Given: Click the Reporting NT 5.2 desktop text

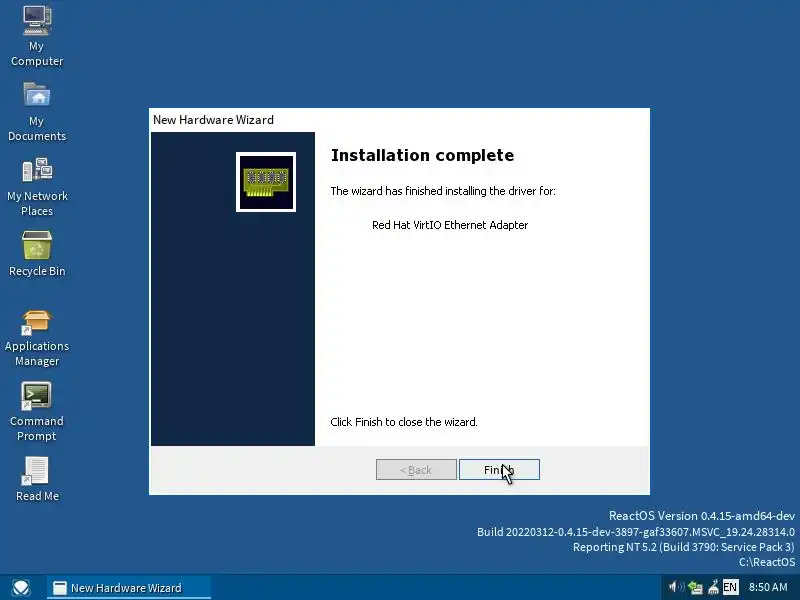Looking at the screenshot, I should pos(684,547).
